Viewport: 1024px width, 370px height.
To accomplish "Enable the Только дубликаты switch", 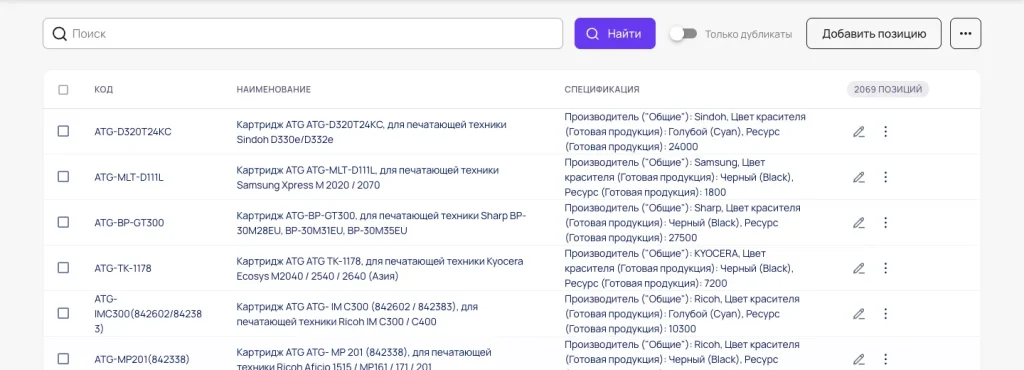I will pyautogui.click(x=683, y=33).
